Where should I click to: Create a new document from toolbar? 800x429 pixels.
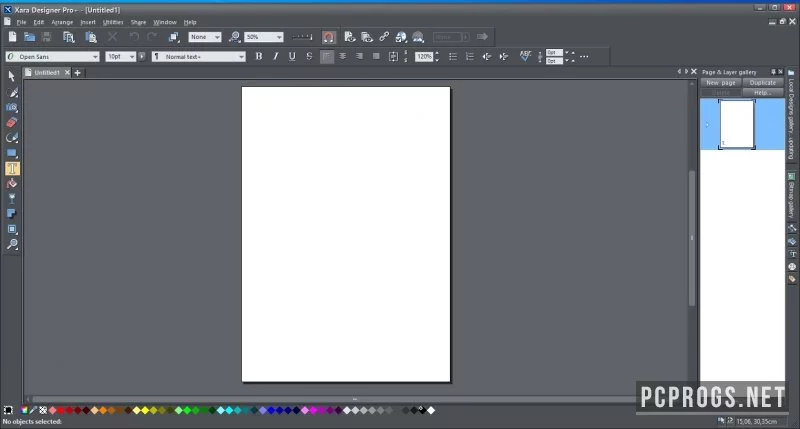click(12, 37)
